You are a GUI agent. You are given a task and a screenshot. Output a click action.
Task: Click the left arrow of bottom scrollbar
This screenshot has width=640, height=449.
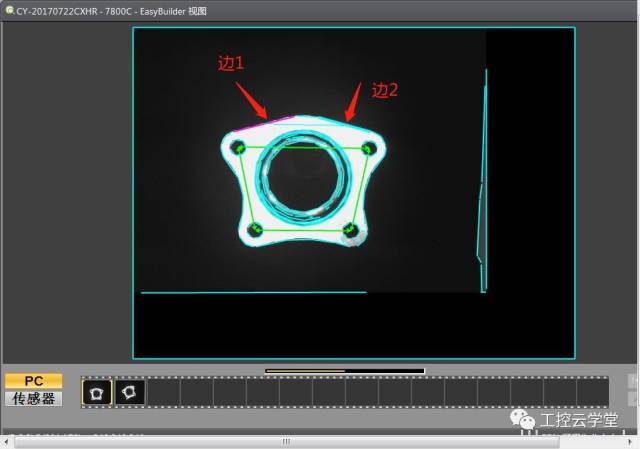point(6,442)
